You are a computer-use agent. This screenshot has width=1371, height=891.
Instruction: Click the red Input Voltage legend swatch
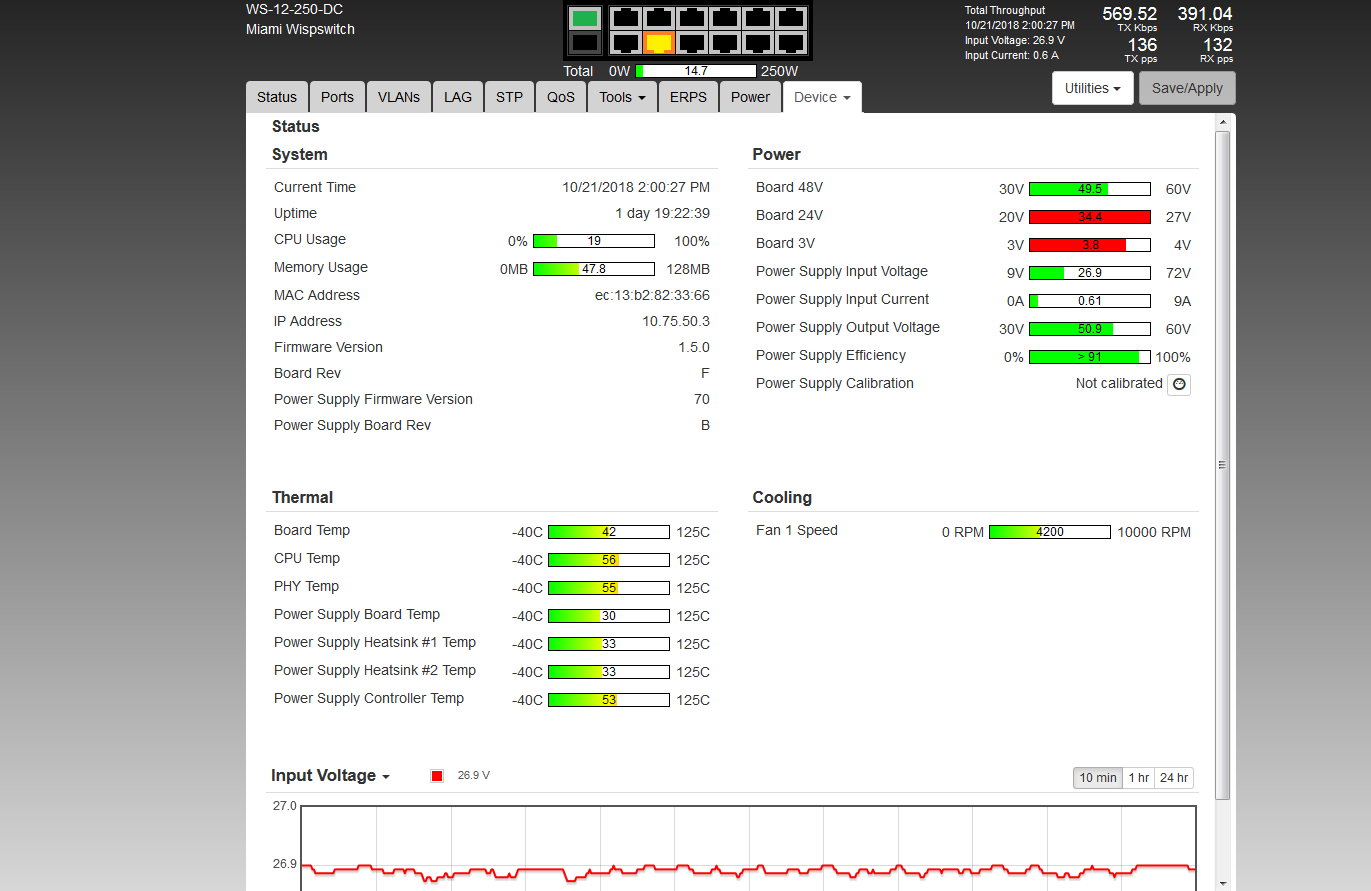click(437, 776)
